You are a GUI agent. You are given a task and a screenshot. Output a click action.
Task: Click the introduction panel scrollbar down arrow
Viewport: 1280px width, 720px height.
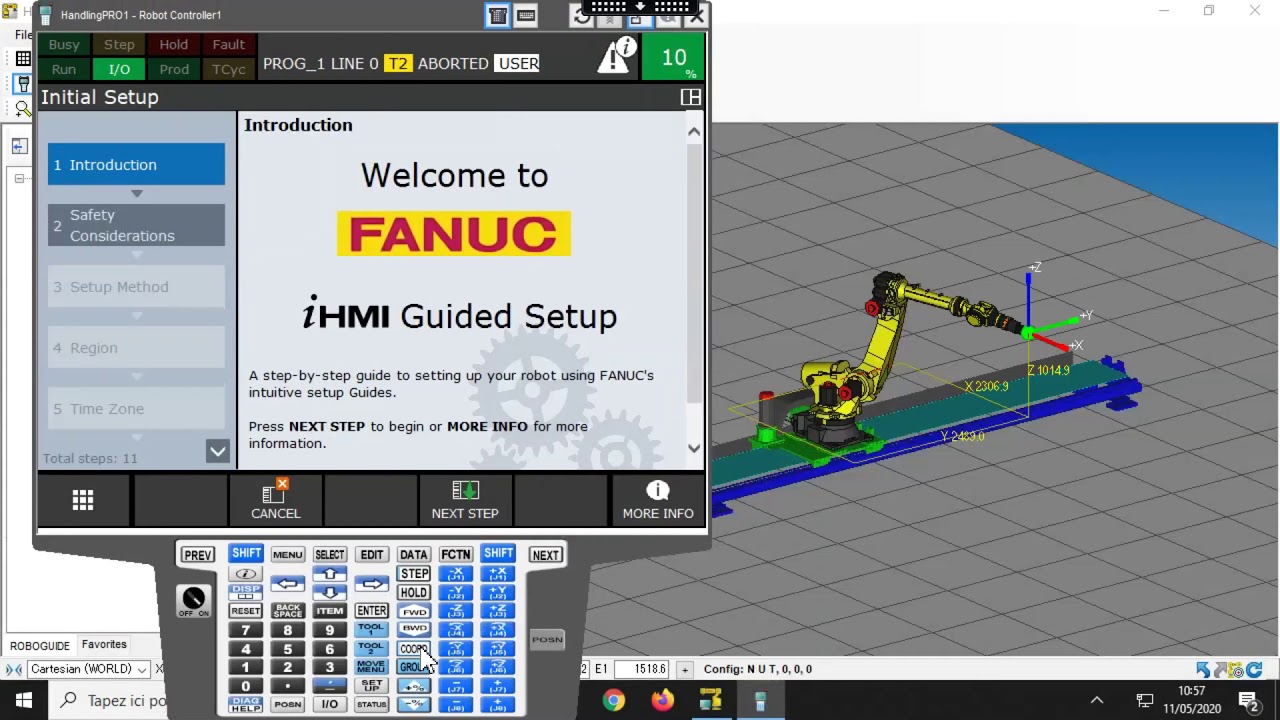tap(694, 449)
